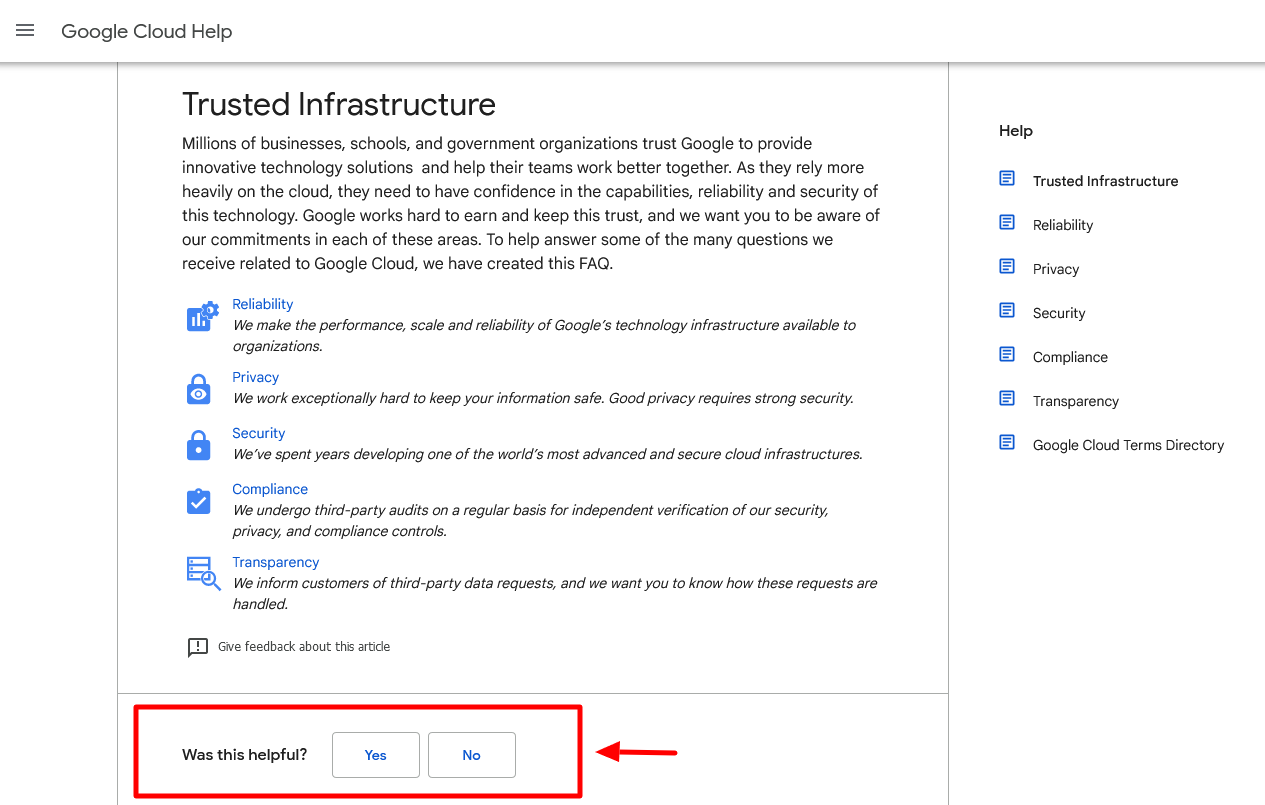Open the Reliability section link
Screen dimensions: 1265x805
click(x=262, y=303)
